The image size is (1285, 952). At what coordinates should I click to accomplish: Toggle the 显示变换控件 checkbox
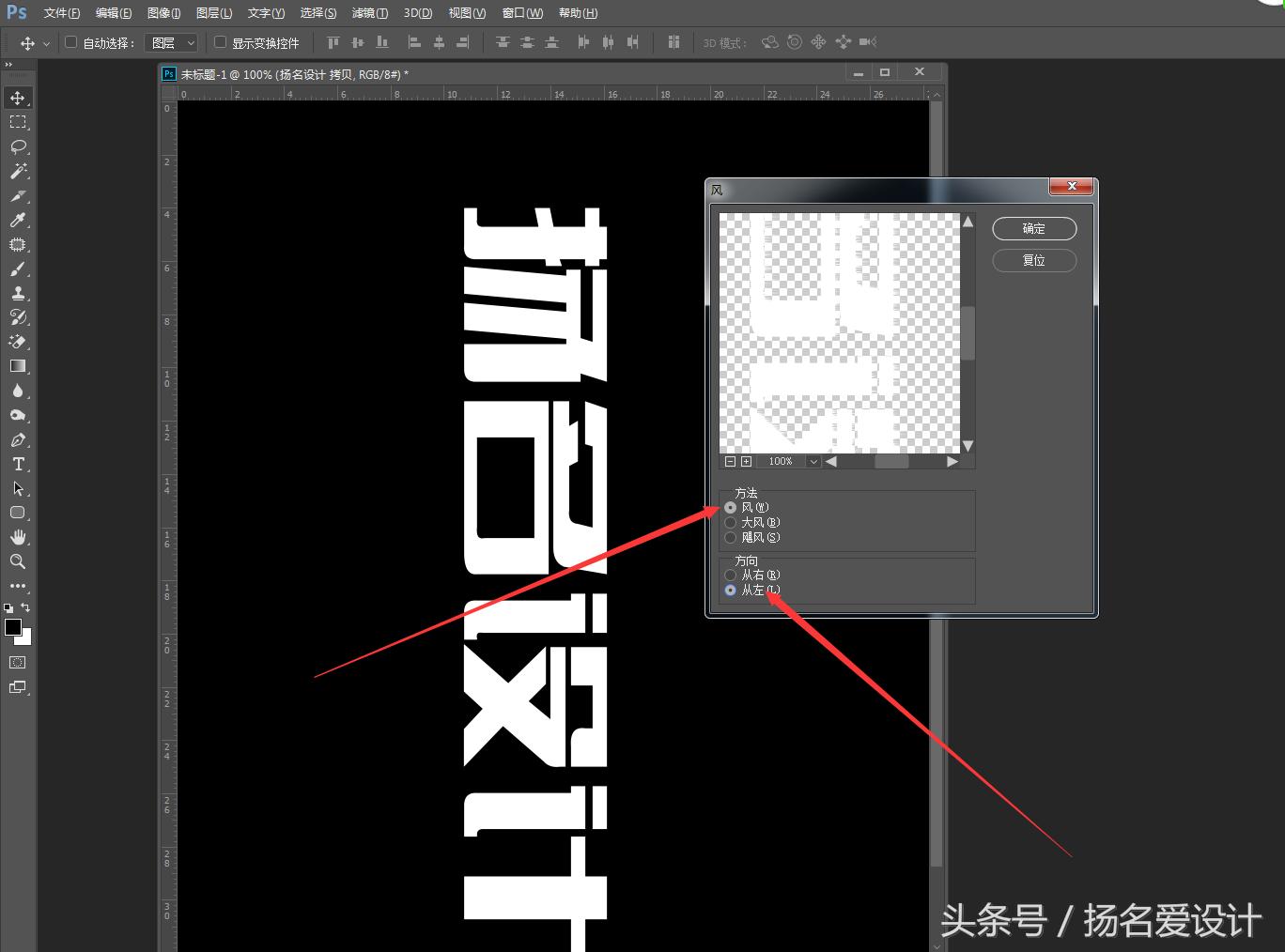pyautogui.click(x=219, y=41)
